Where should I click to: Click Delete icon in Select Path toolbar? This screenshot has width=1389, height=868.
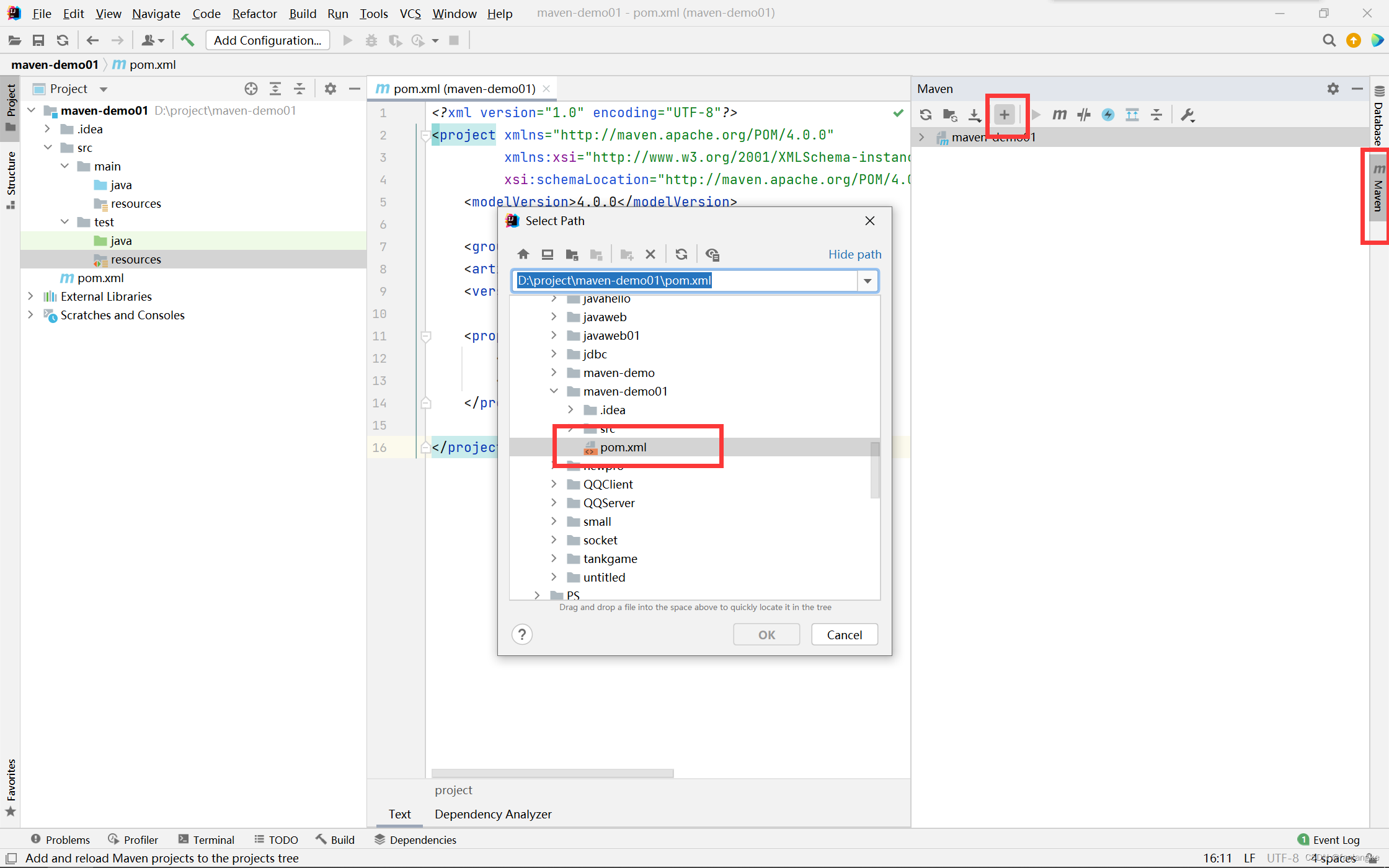point(650,254)
